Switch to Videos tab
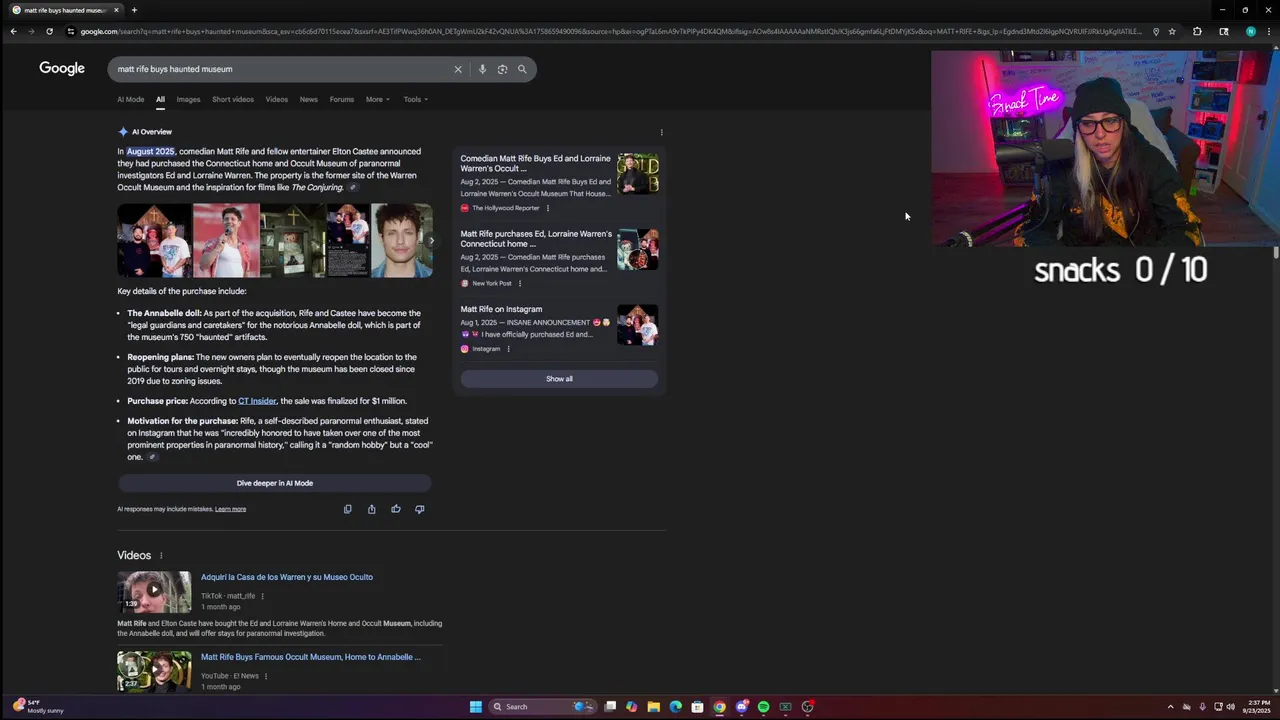The width and height of the screenshot is (1280, 720). 277,99
